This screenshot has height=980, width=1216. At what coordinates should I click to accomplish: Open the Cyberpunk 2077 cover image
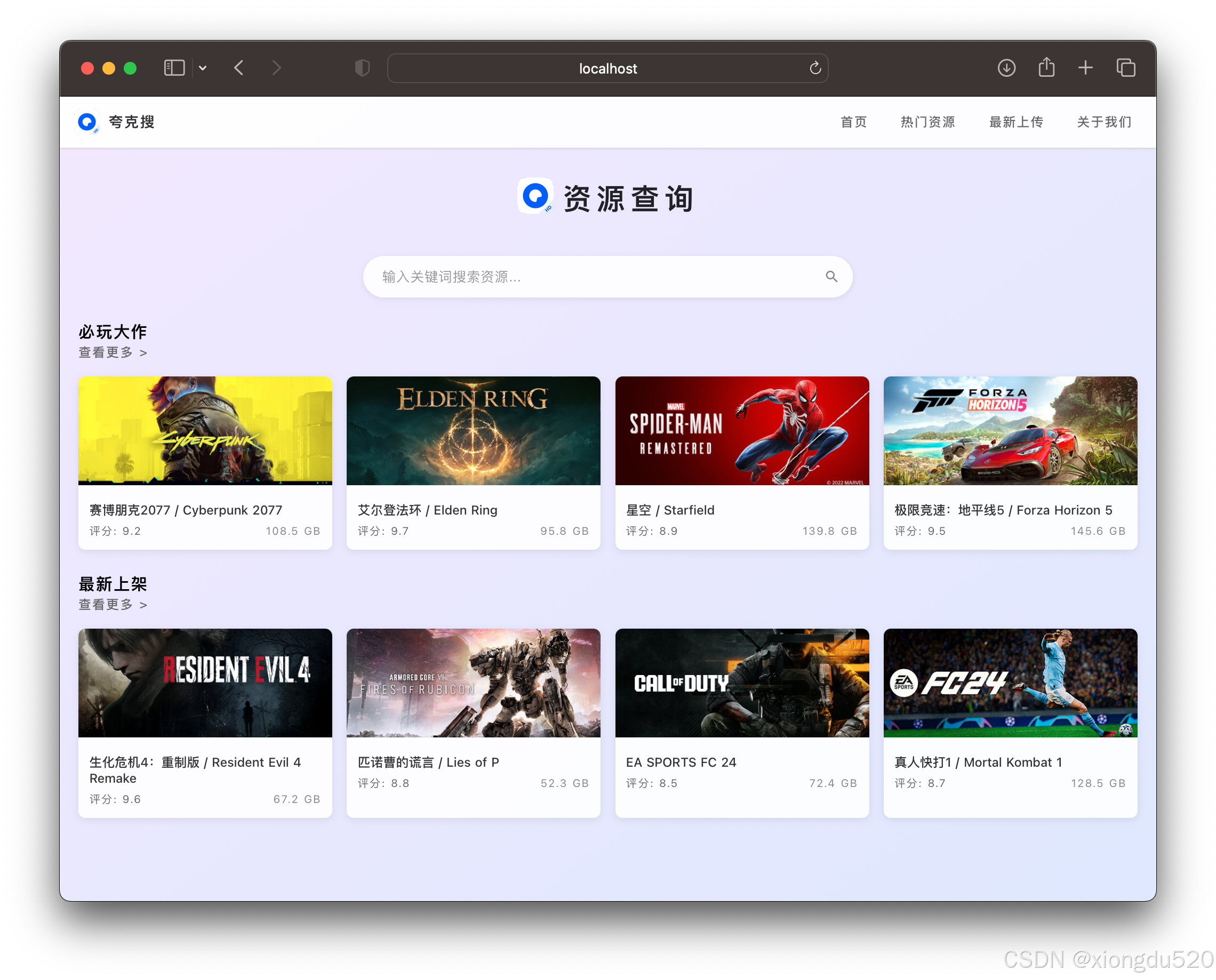pyautogui.click(x=205, y=431)
